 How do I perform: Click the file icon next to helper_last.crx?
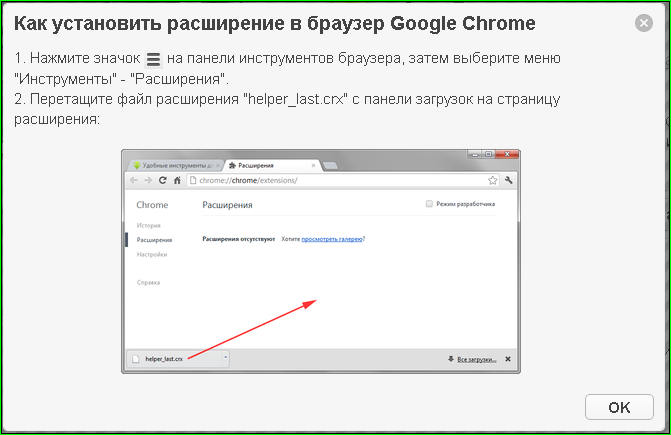[136, 359]
